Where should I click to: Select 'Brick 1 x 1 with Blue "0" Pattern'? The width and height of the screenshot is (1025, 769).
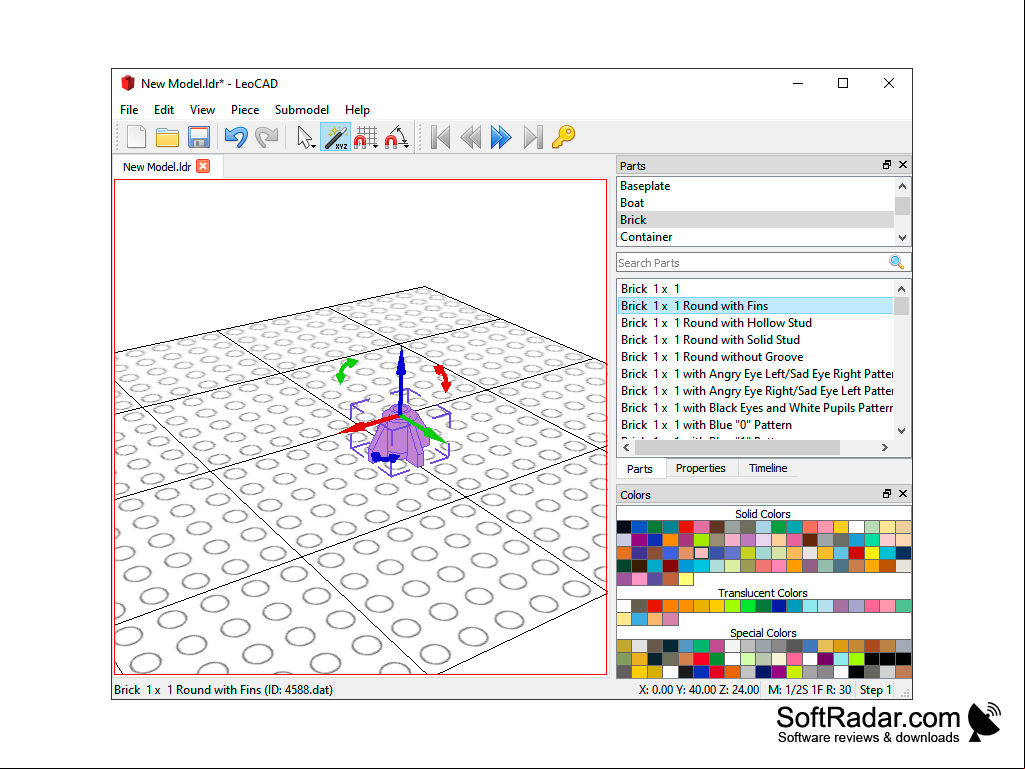756,424
